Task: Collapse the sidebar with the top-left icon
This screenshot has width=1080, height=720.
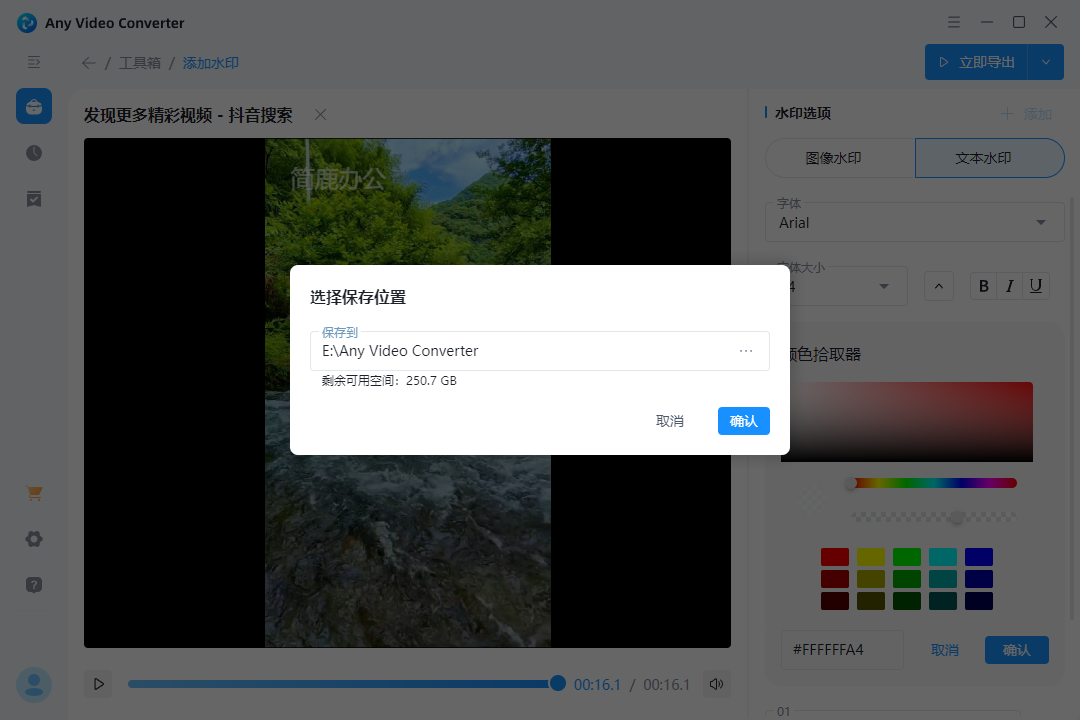Action: click(33, 62)
